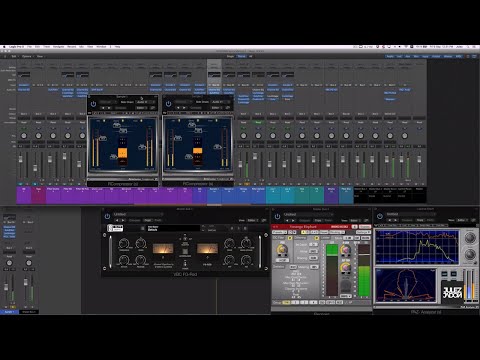Image resolution: width=480 pixels, height=360 pixels.
Task: Click the link icon in VBC FG-Red header
Action: 264,220
